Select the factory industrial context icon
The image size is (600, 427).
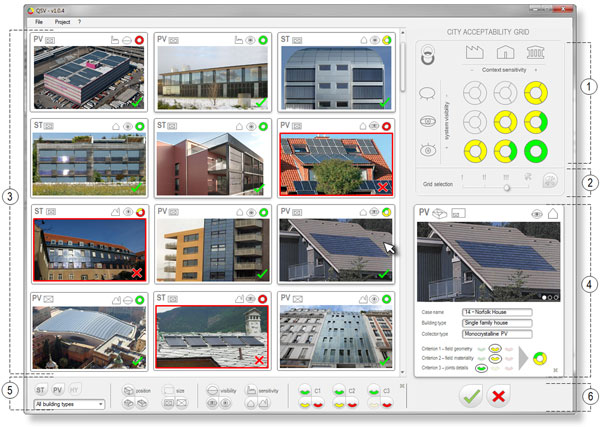pyautogui.click(x=475, y=51)
